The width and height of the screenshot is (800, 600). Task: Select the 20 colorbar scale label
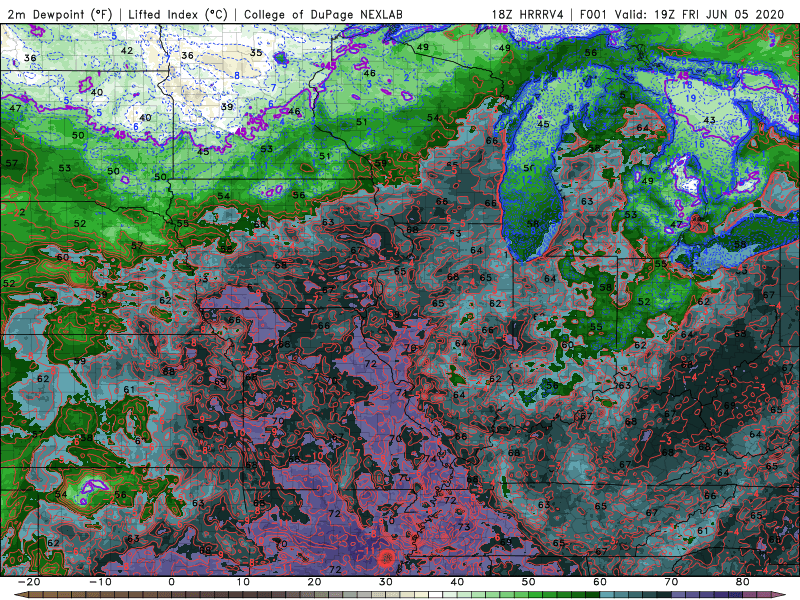(x=314, y=582)
